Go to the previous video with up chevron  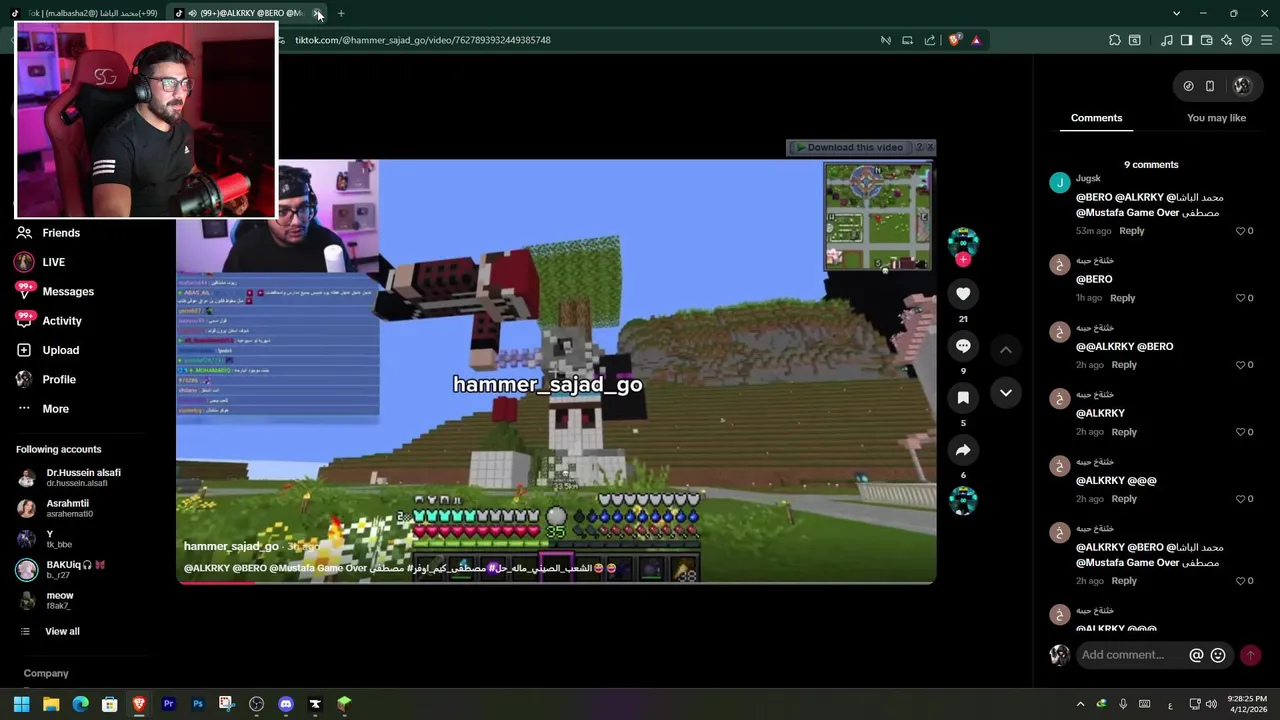coord(1006,349)
